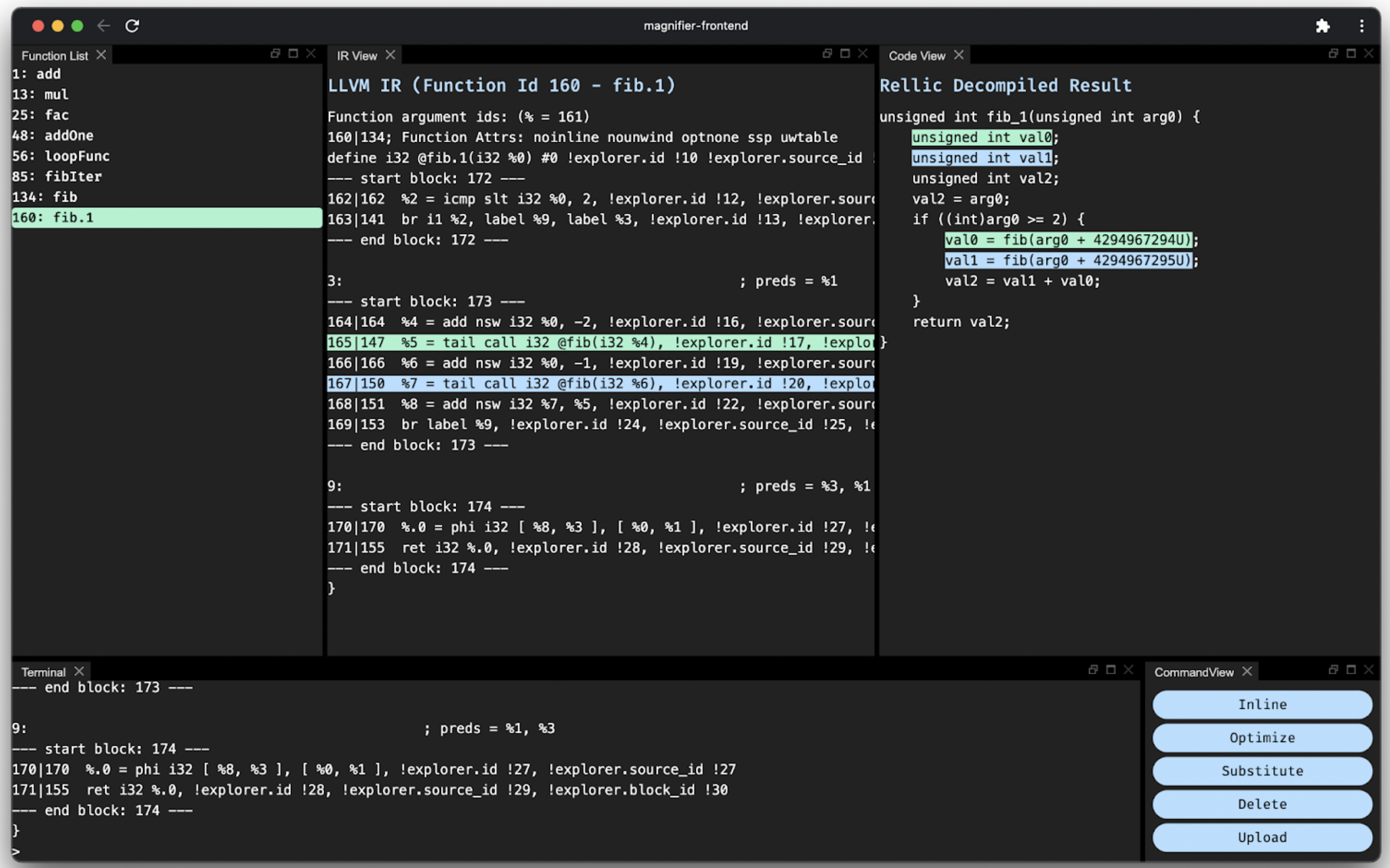
Task: Open the extensions puzzle icon
Action: (x=1322, y=26)
